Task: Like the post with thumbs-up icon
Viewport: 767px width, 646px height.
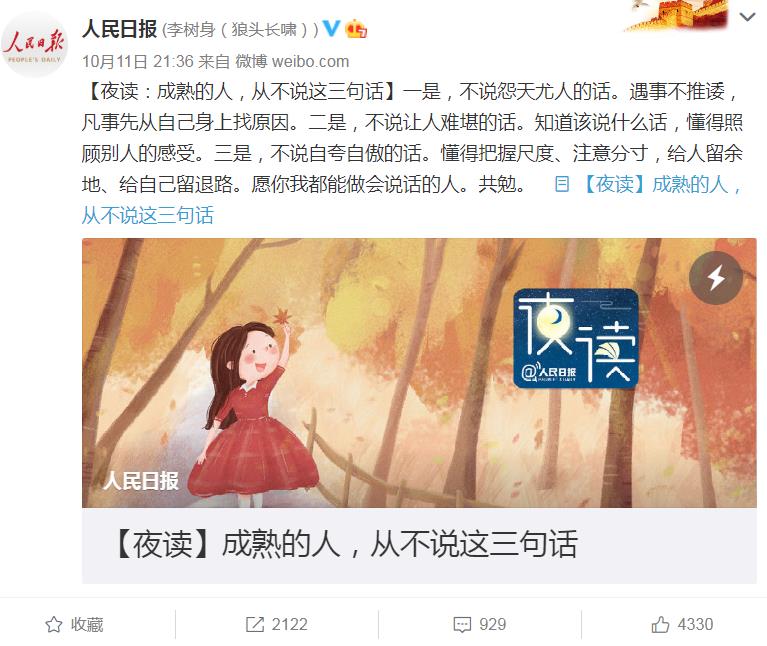Action: (660, 624)
